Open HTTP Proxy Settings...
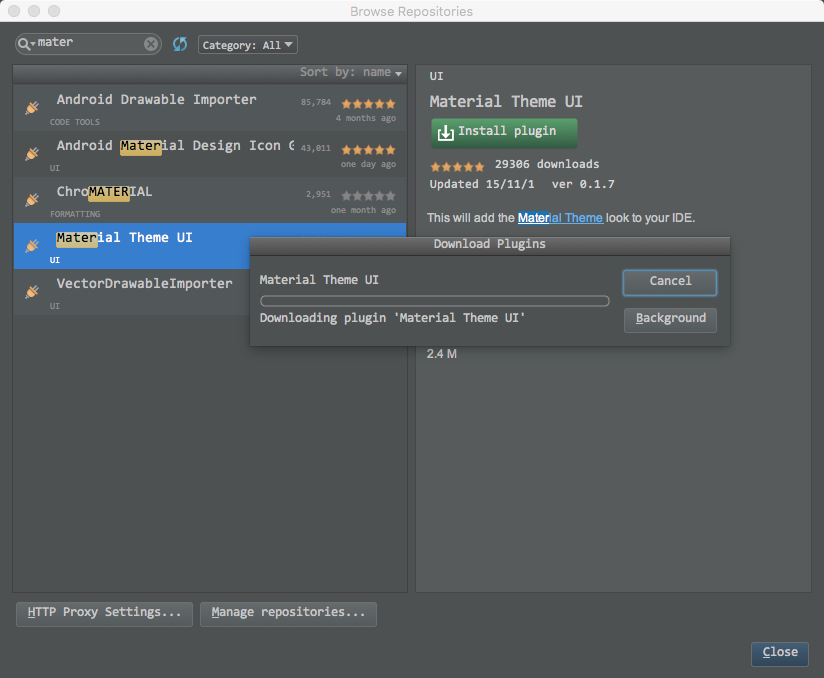Screen dimensions: 824x678 tap(105, 613)
